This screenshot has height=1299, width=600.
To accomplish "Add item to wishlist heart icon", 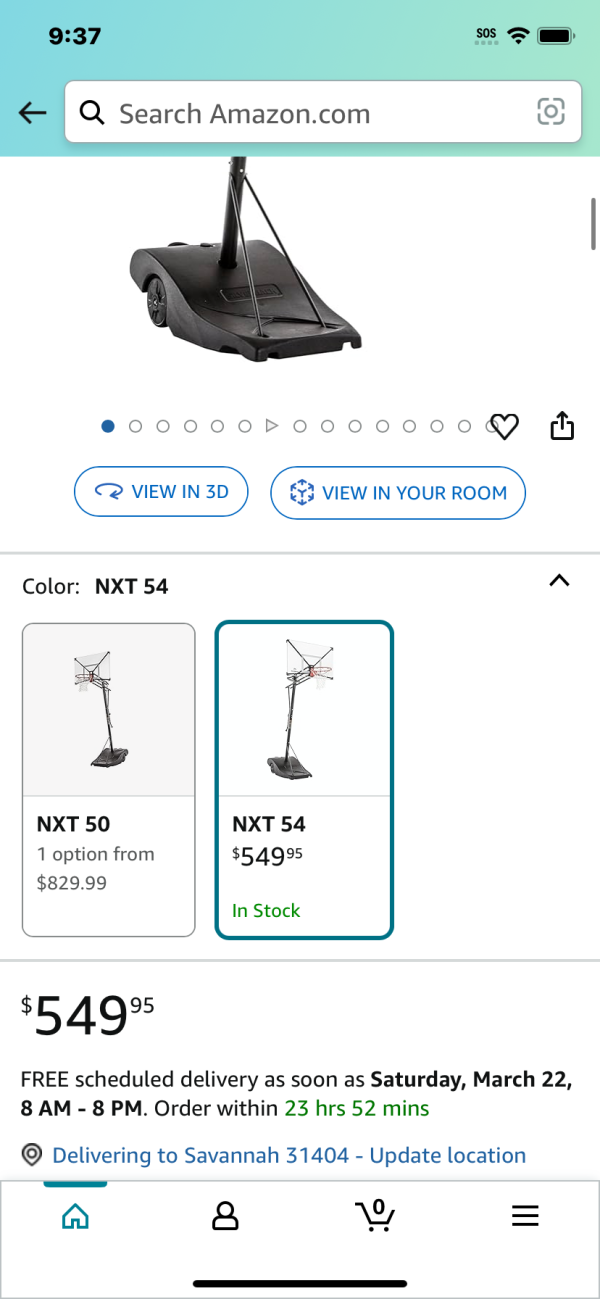I will pos(505,427).
